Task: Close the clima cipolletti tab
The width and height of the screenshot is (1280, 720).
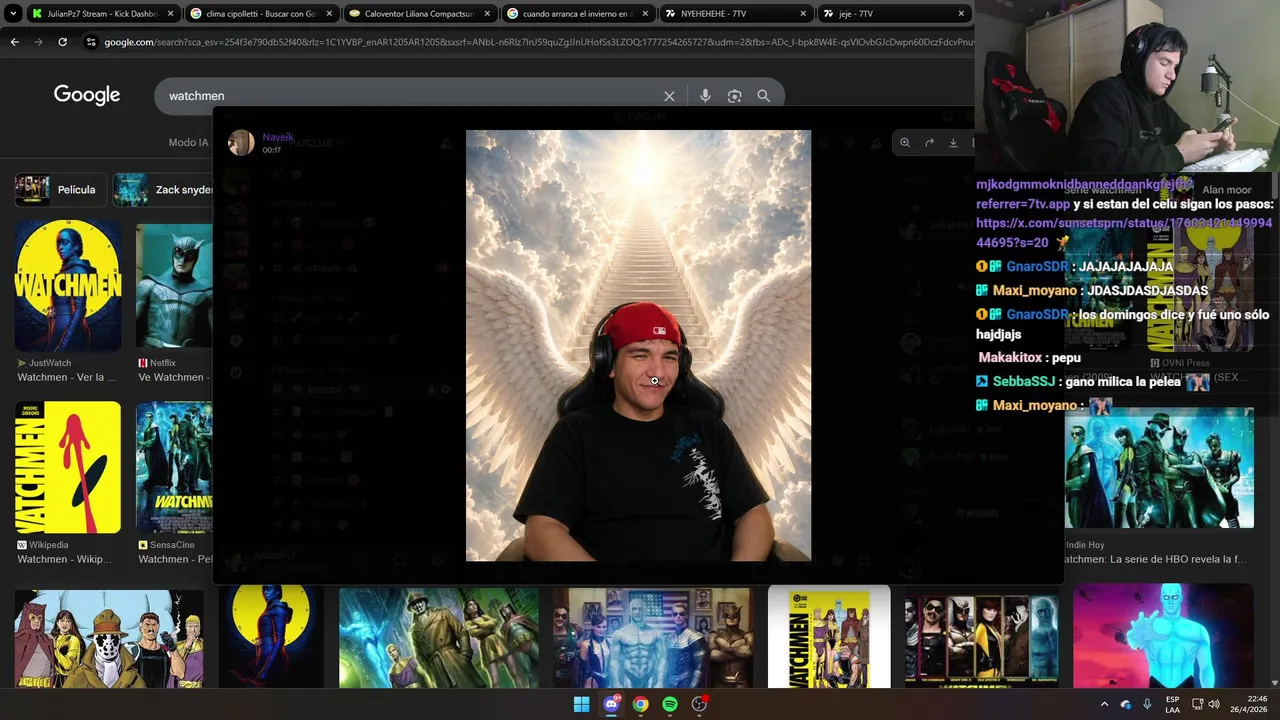Action: coord(328,14)
